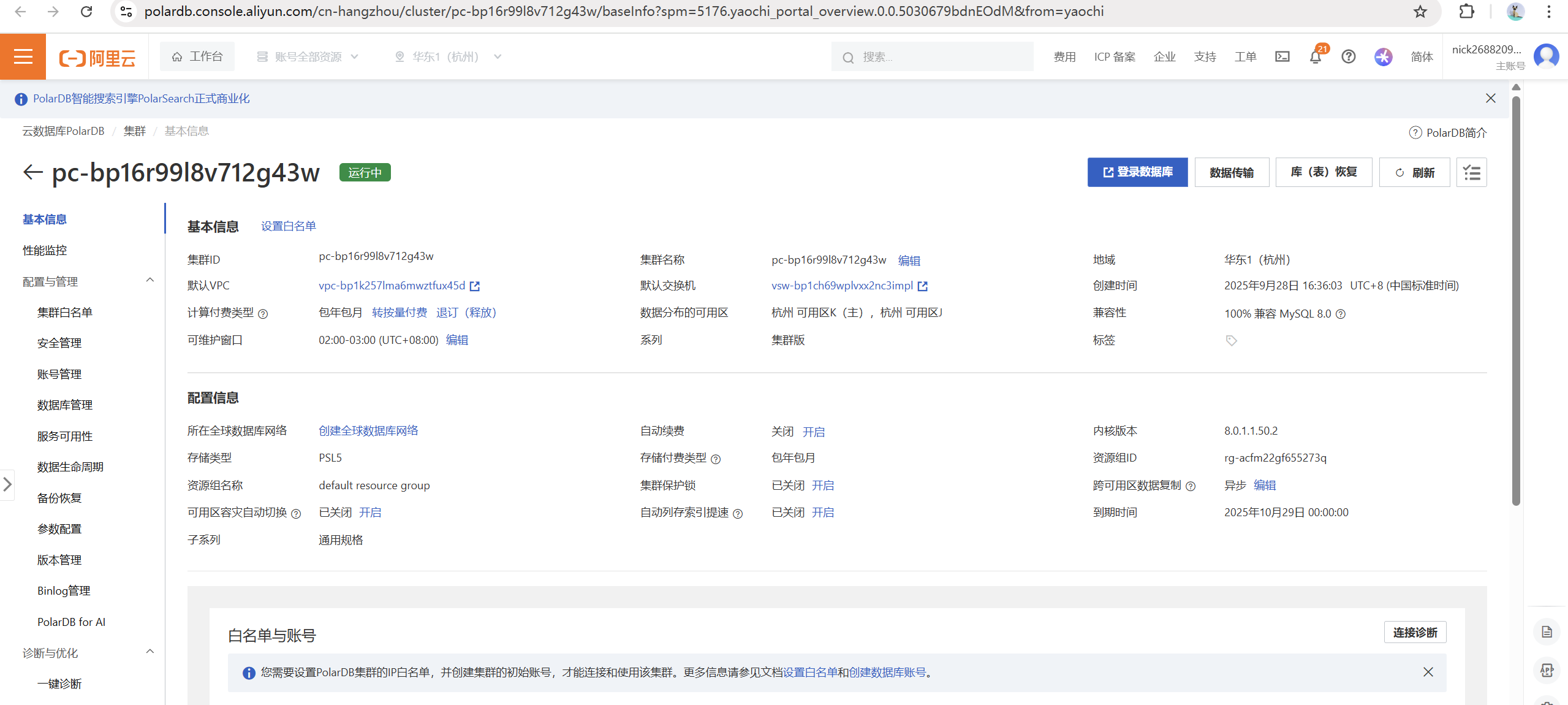
Task: Edit the cluster name via 编辑
Action: [909, 261]
